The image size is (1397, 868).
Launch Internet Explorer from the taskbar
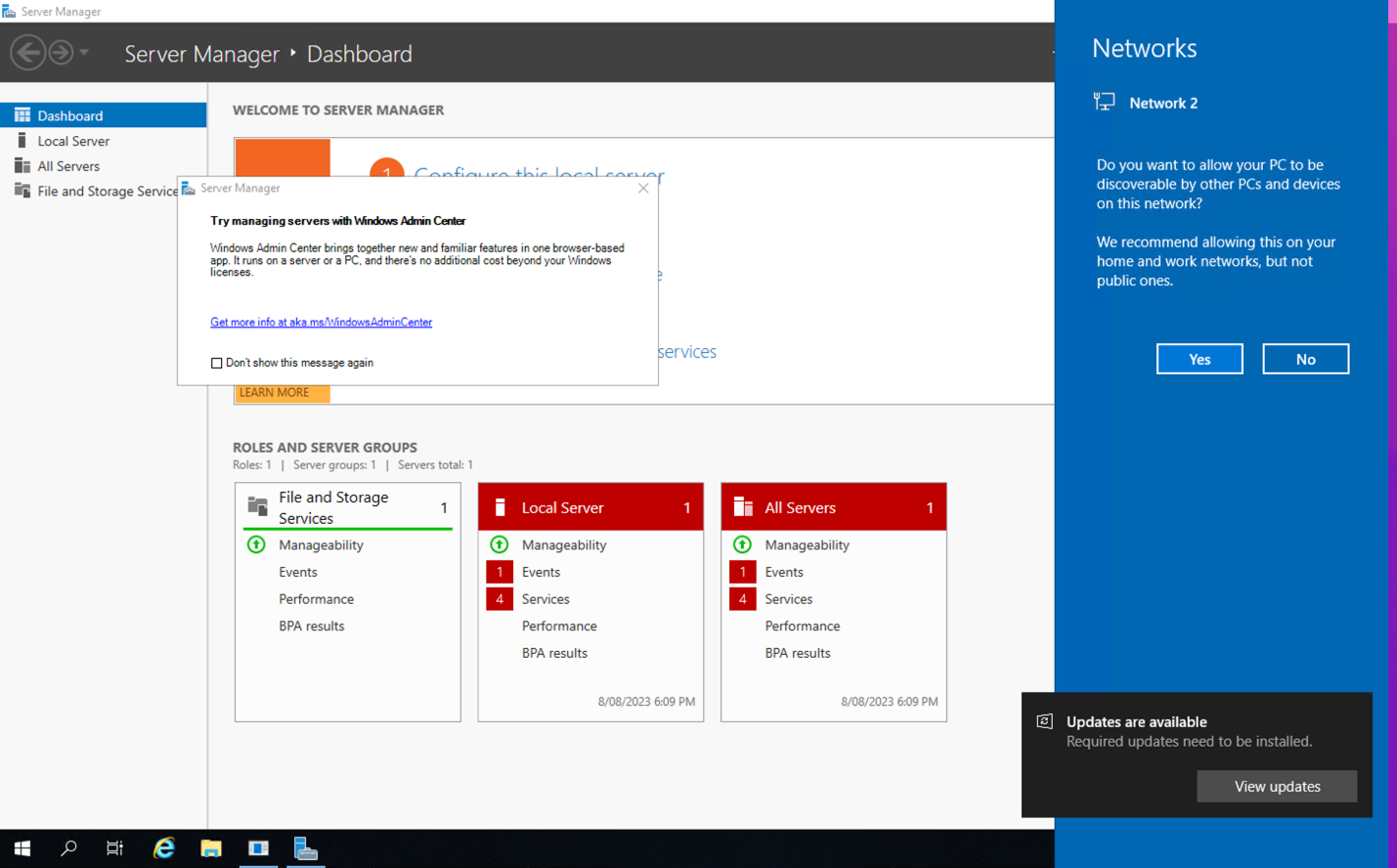(163, 847)
